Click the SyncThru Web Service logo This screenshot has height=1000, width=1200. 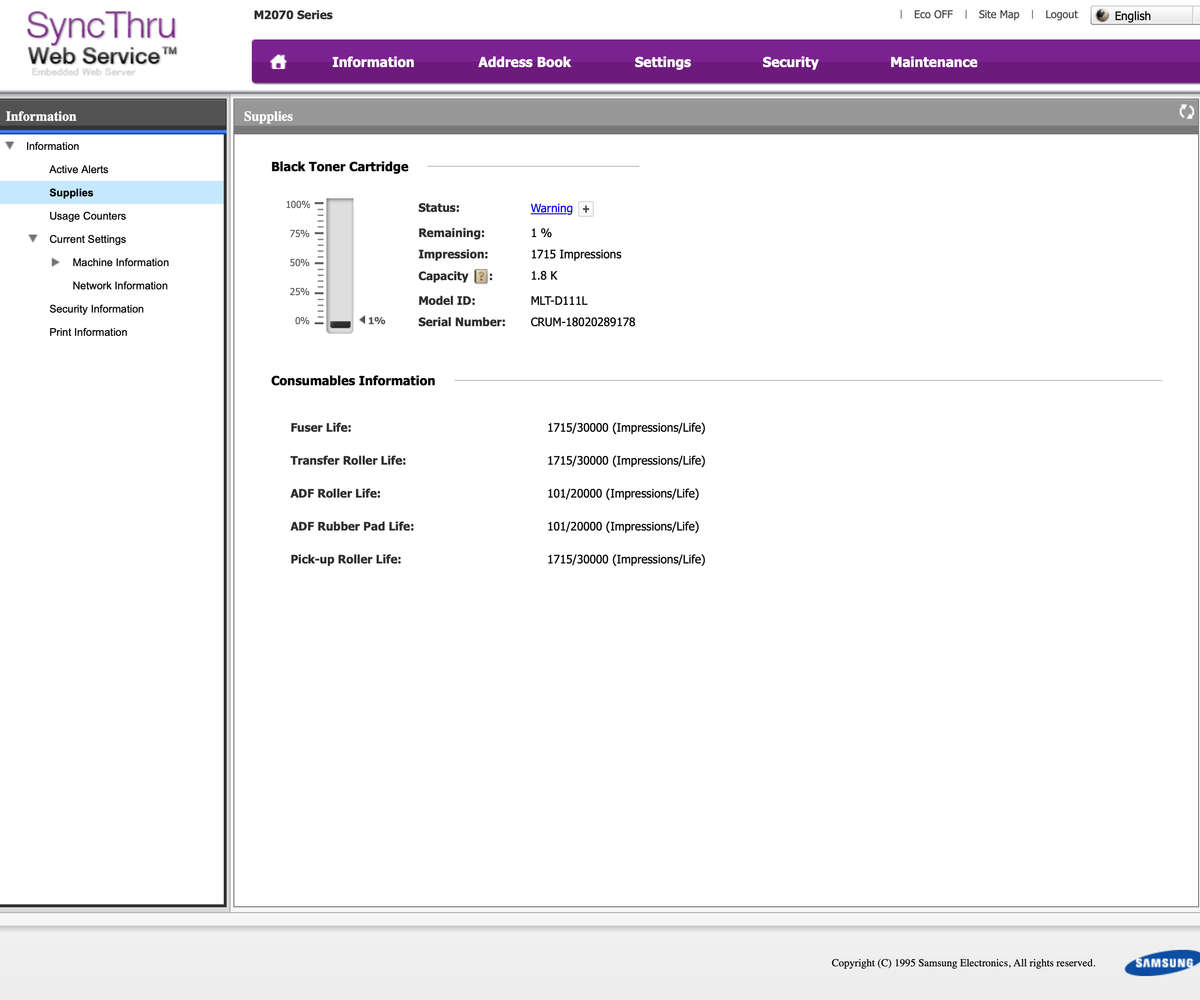point(101,43)
